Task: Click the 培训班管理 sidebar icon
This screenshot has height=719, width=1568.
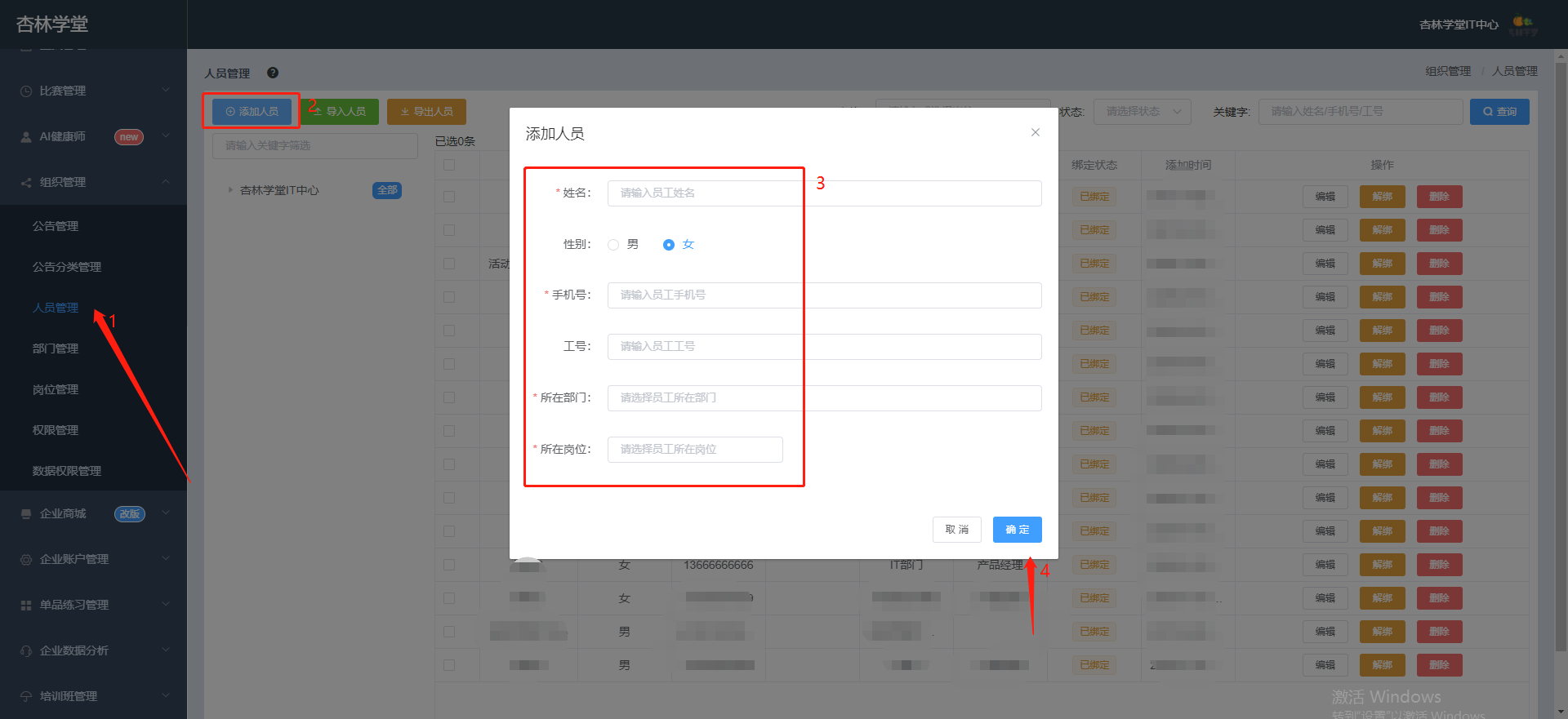Action: (26, 696)
